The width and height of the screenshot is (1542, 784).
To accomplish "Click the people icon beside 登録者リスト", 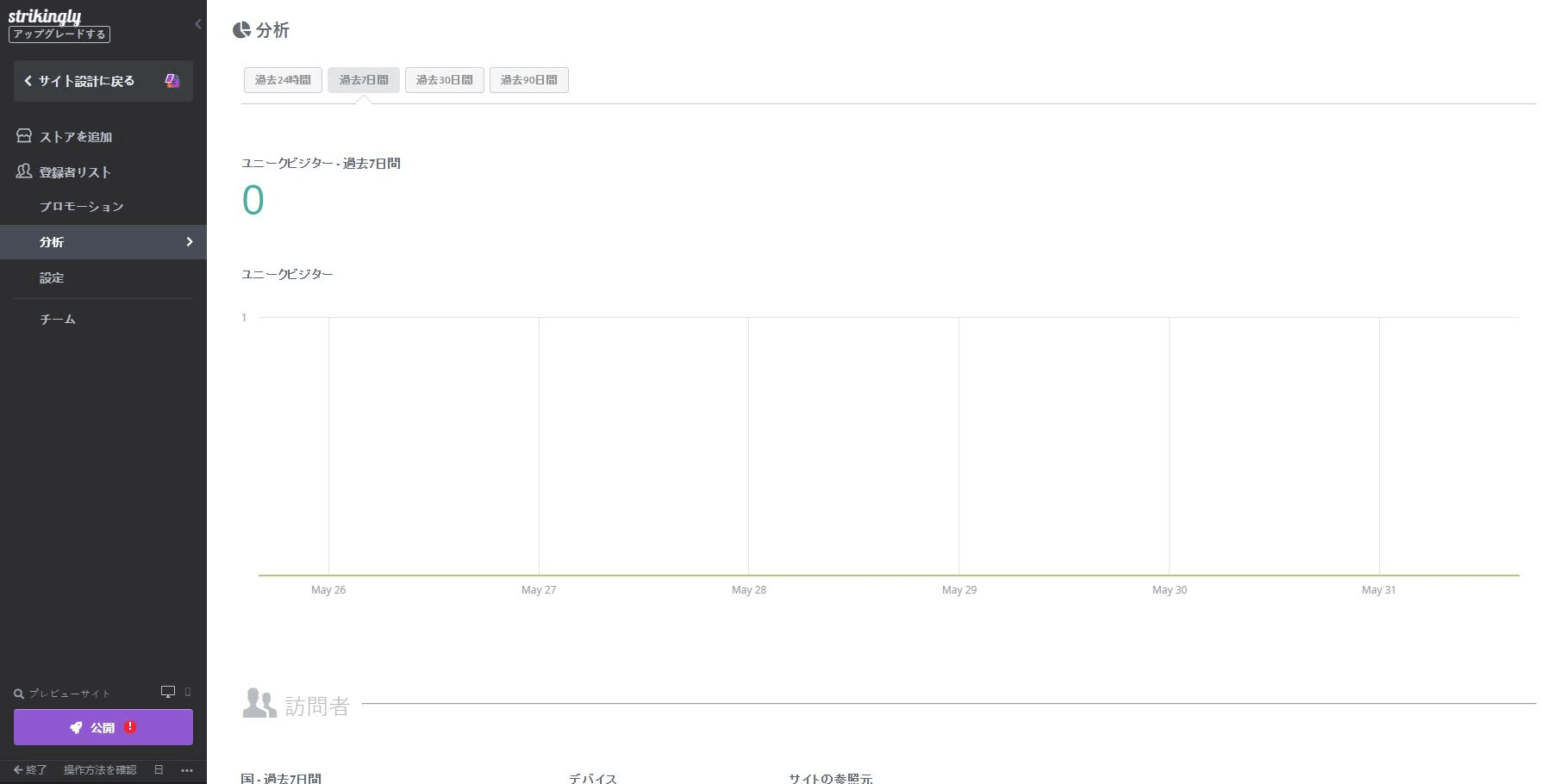I will [x=24, y=171].
